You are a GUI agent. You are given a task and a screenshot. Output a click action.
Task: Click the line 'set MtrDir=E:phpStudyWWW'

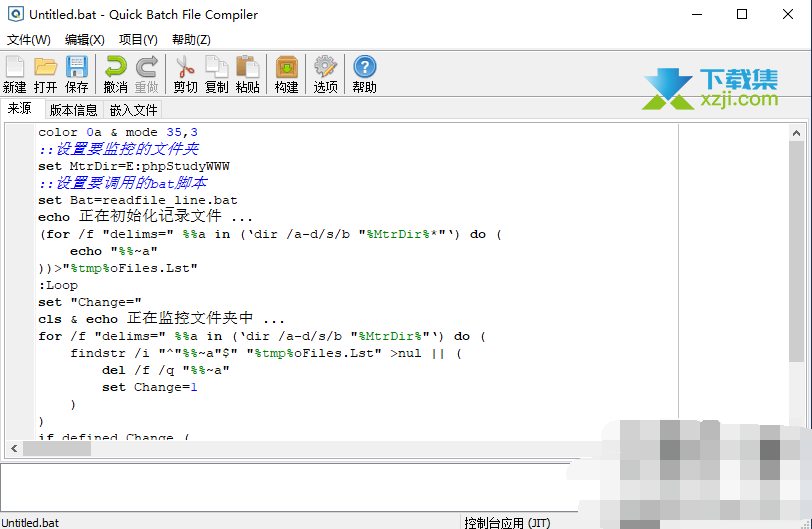pos(134,166)
